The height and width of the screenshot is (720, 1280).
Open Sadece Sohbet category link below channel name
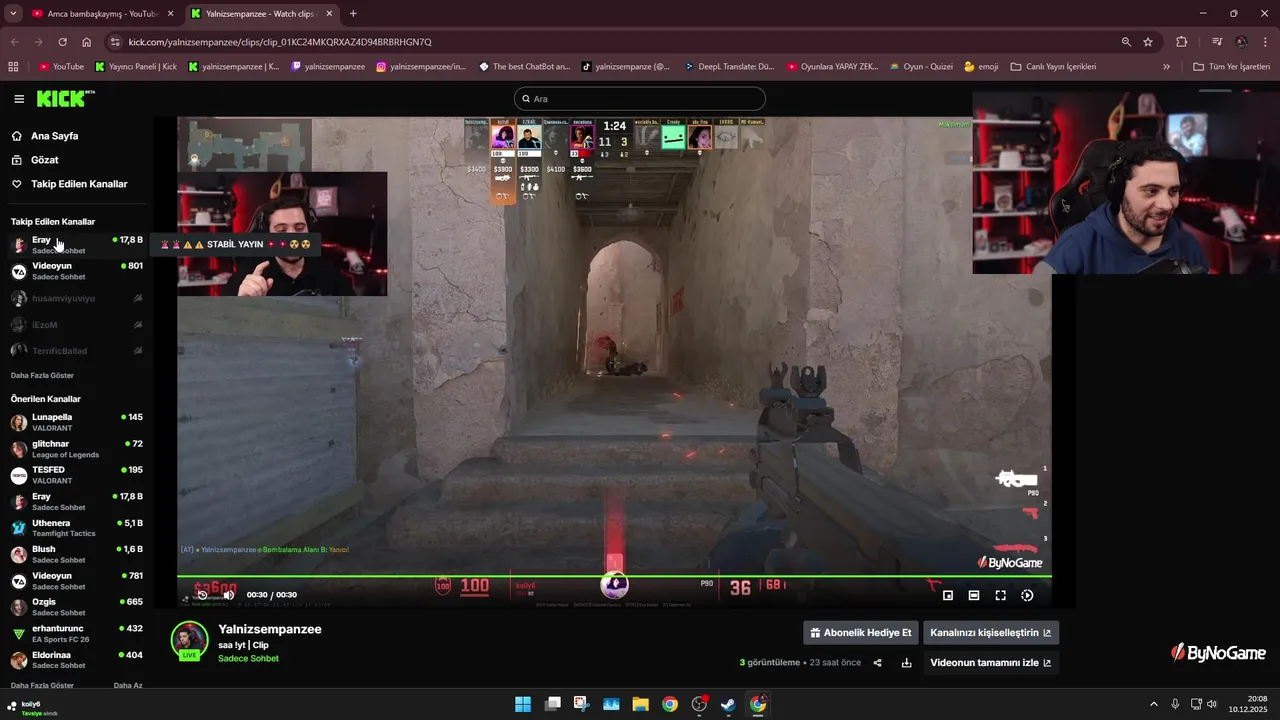pos(248,659)
